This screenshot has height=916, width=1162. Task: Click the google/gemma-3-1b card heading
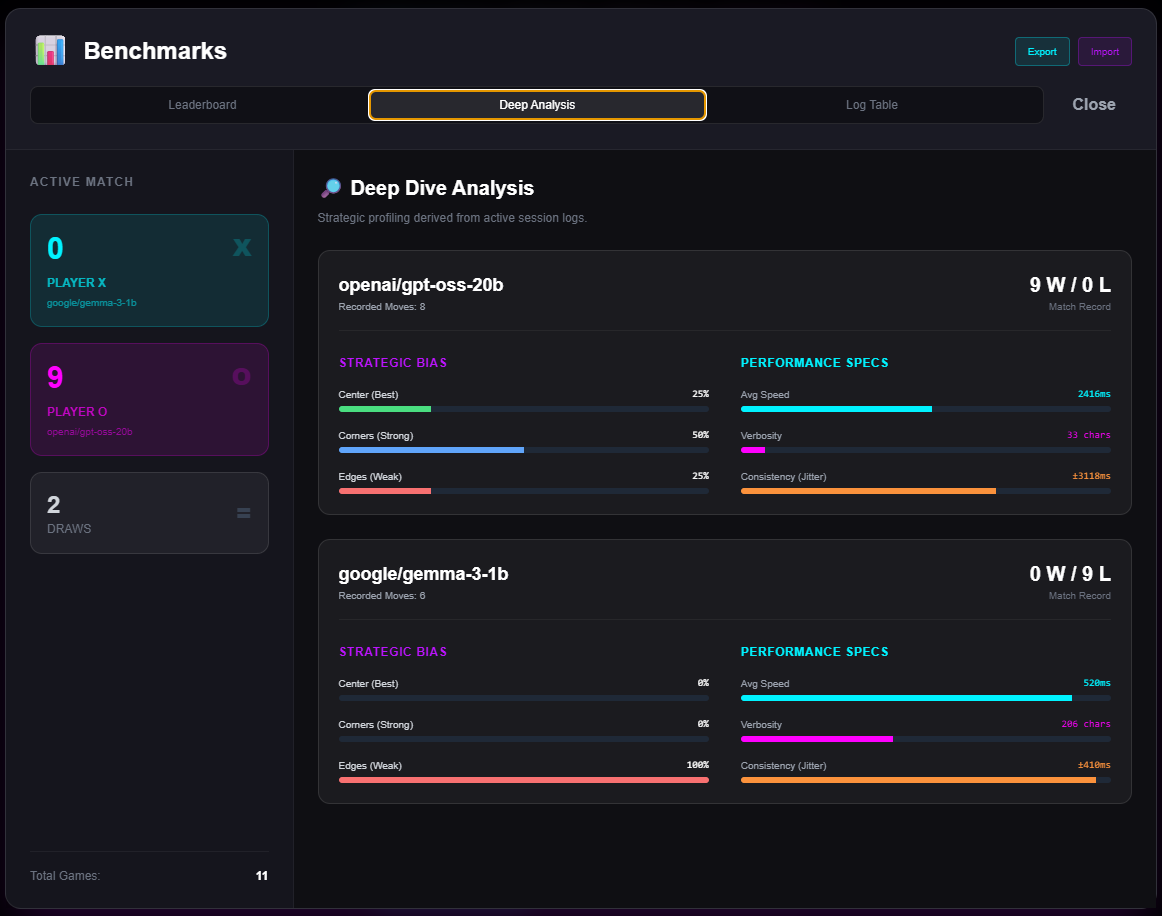423,574
